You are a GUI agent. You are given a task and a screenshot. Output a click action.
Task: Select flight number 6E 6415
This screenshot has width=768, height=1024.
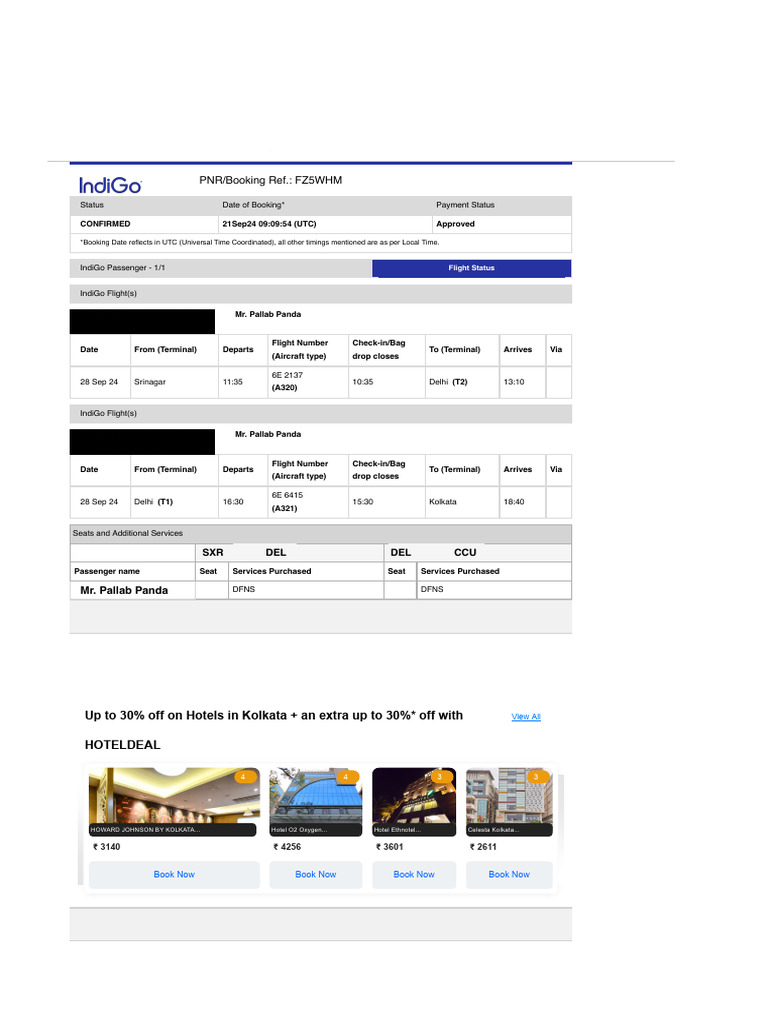click(x=287, y=496)
